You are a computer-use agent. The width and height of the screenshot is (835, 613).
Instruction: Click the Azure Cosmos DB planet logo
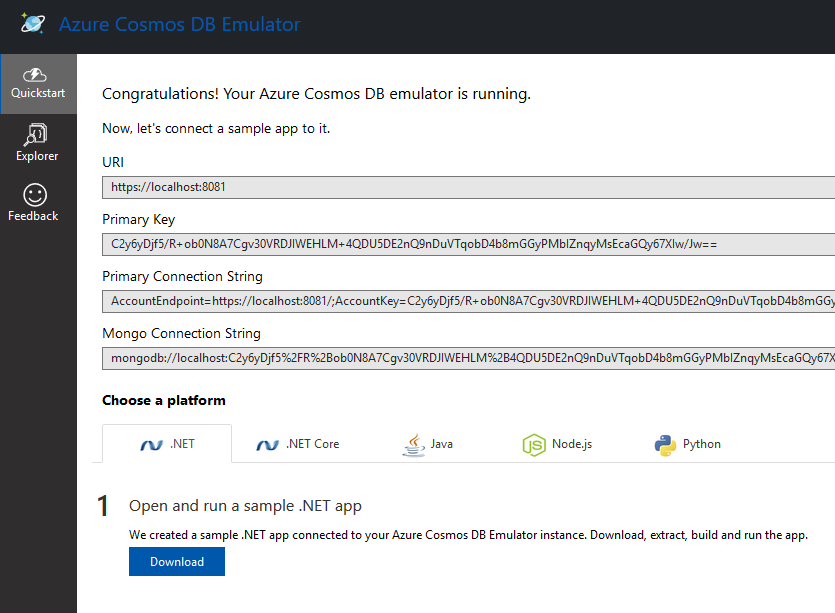(34, 26)
